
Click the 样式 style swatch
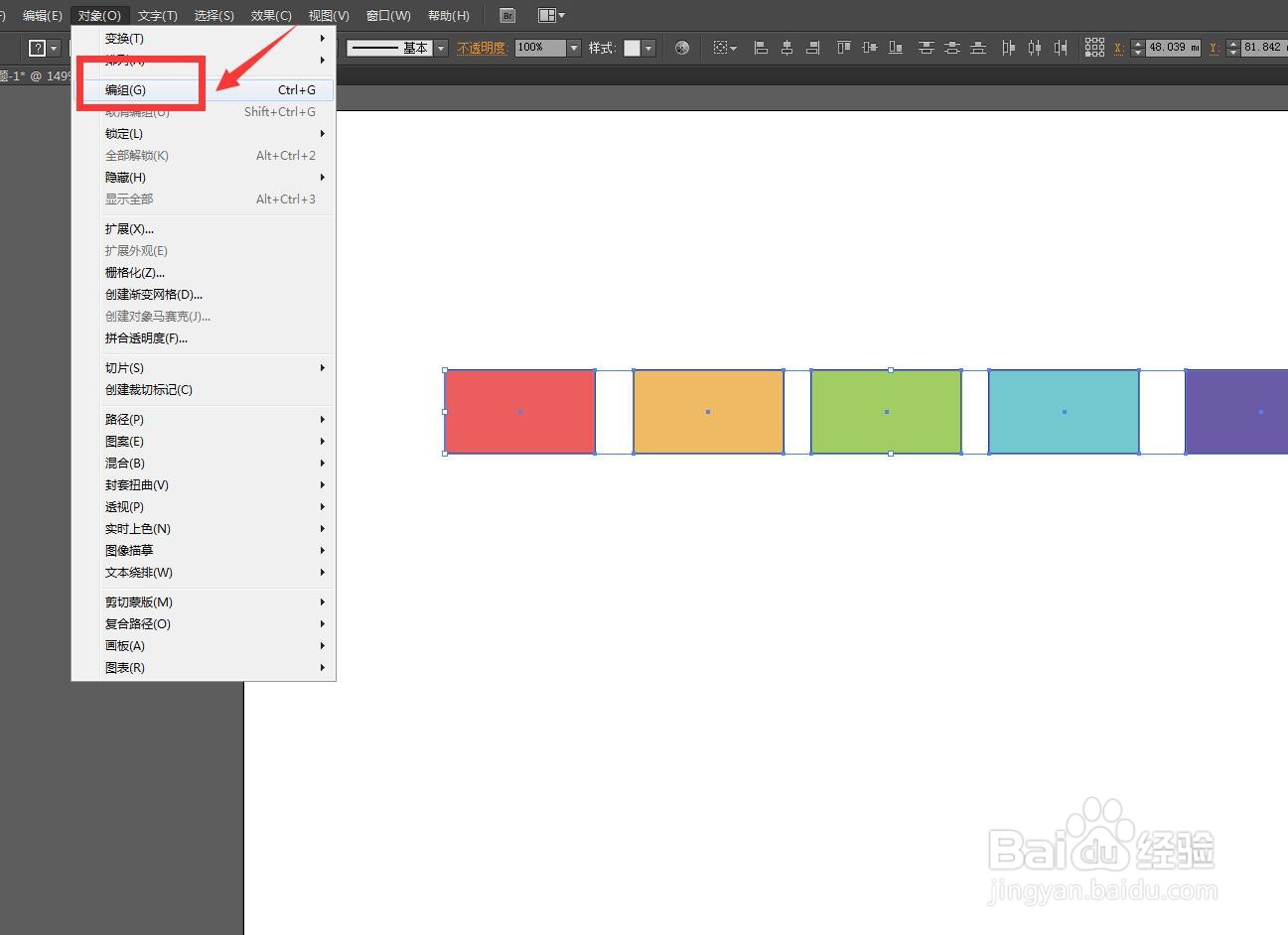tap(632, 48)
